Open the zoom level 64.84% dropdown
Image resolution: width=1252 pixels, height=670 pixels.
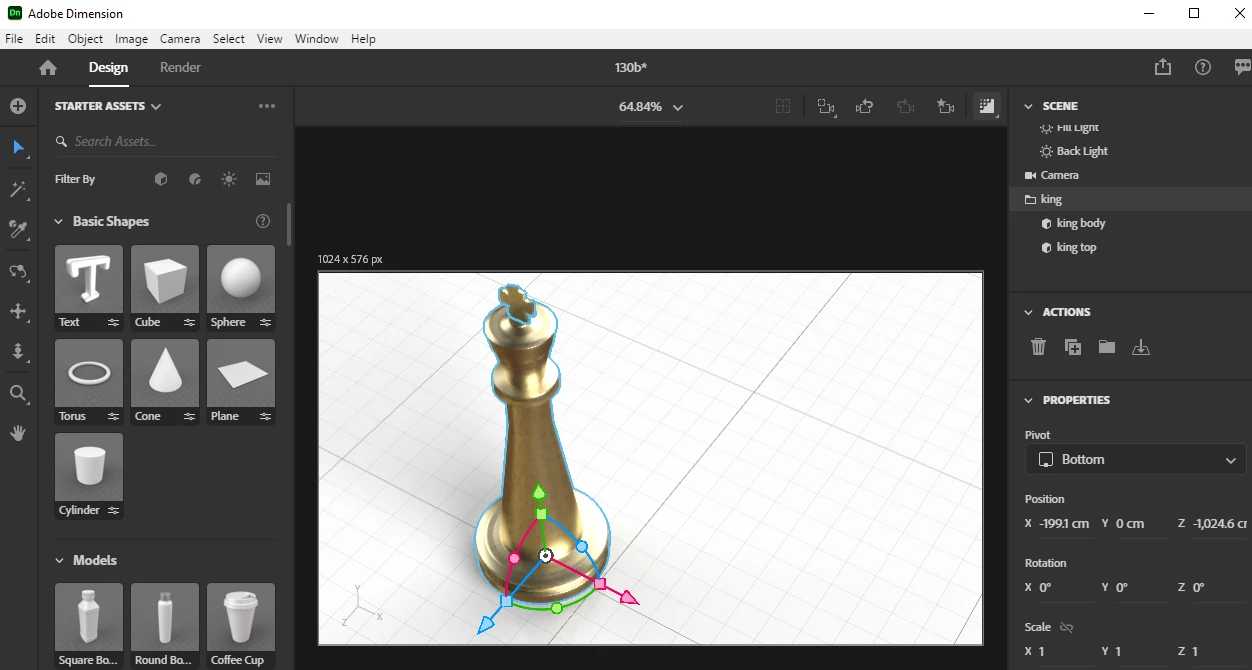pyautogui.click(x=651, y=106)
